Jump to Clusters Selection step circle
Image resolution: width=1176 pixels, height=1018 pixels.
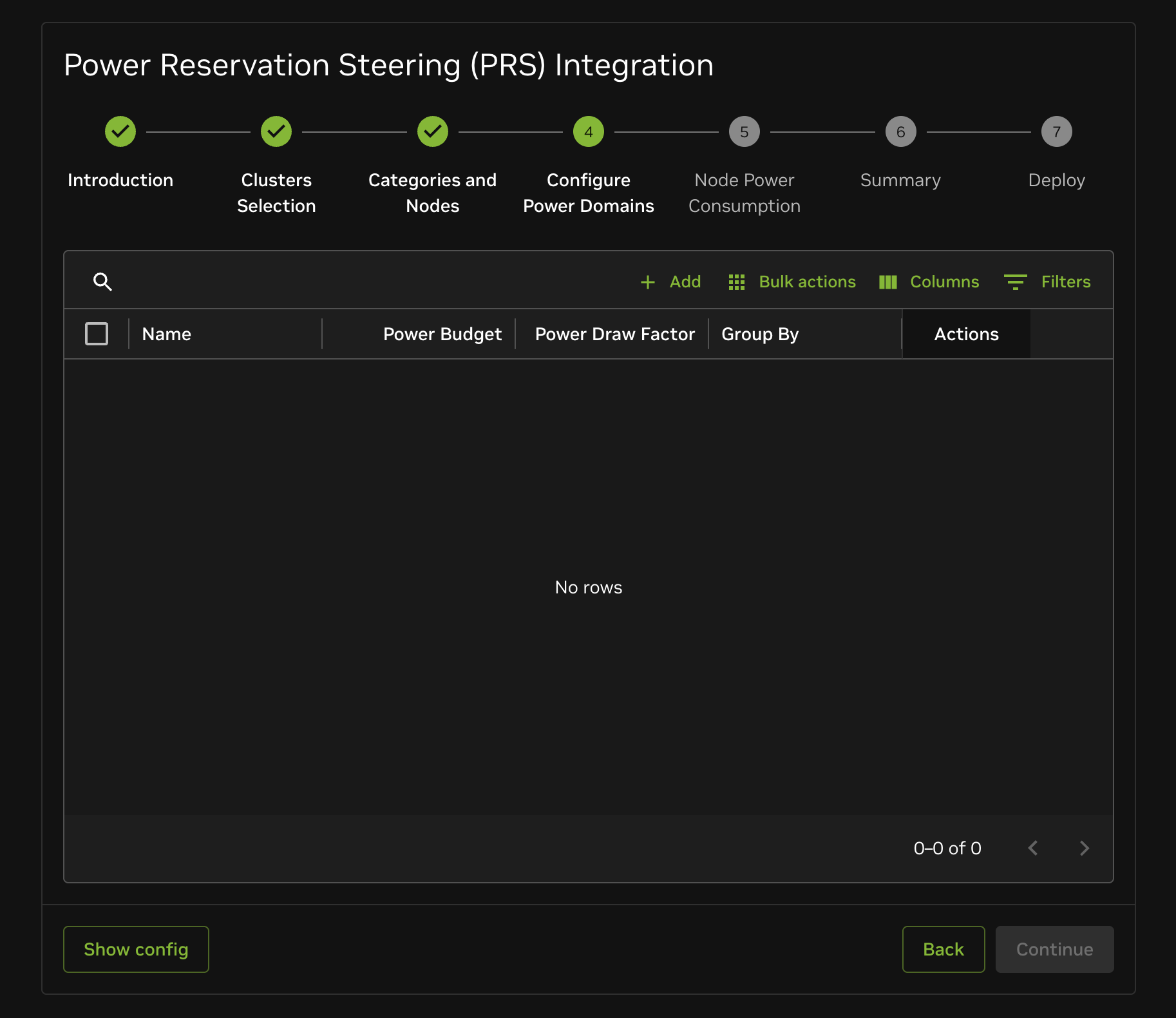tap(276, 131)
